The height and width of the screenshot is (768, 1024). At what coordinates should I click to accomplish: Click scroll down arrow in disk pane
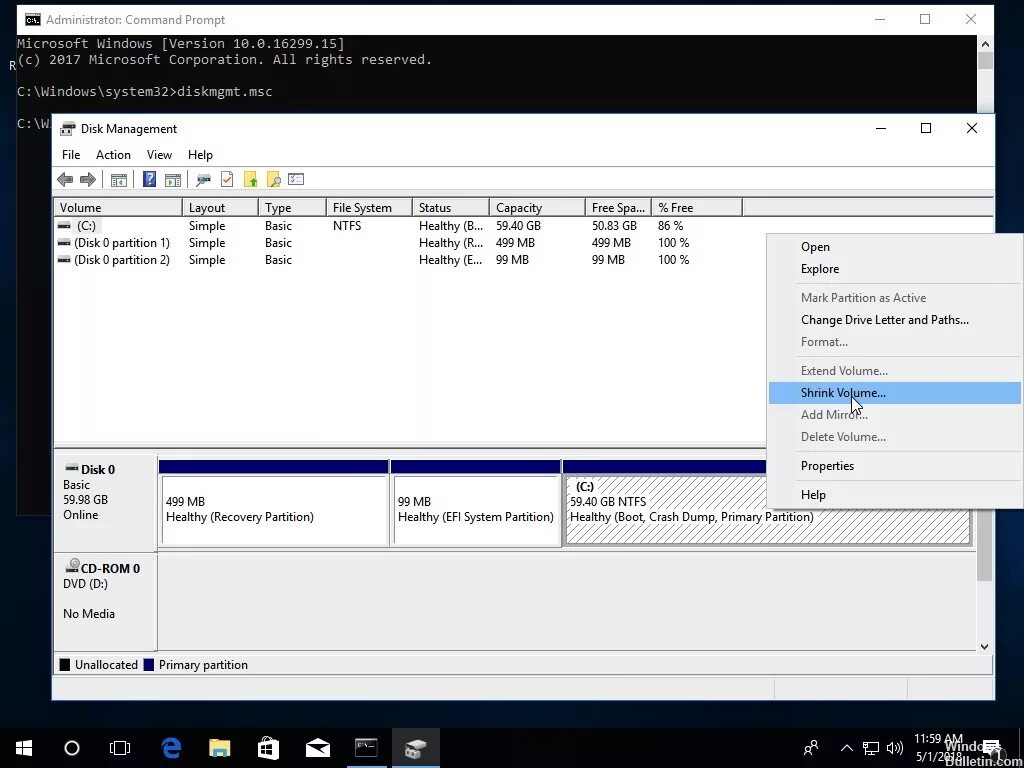click(x=984, y=647)
